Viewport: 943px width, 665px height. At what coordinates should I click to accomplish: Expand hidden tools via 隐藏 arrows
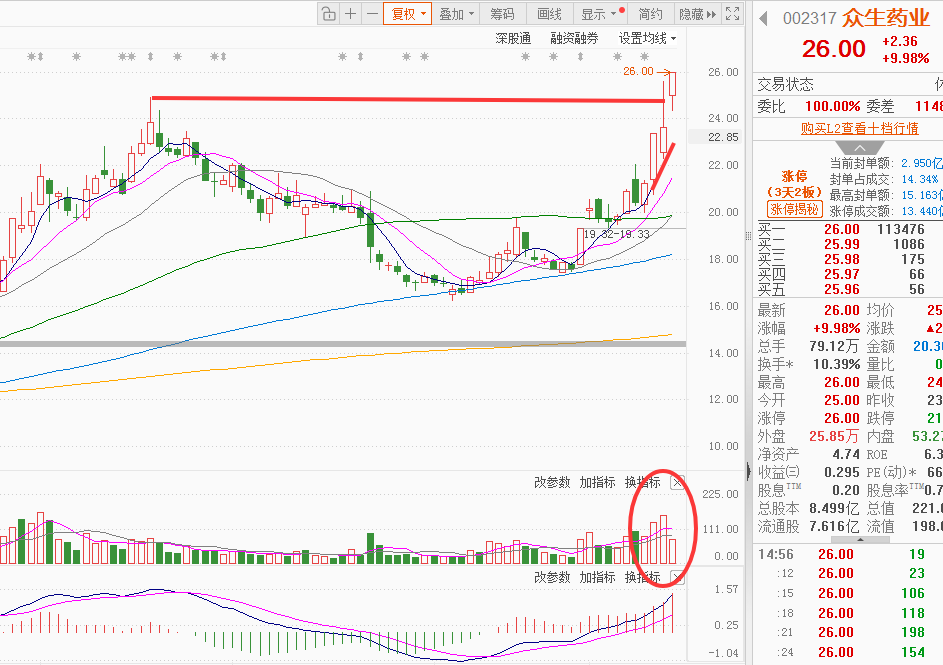coord(698,14)
